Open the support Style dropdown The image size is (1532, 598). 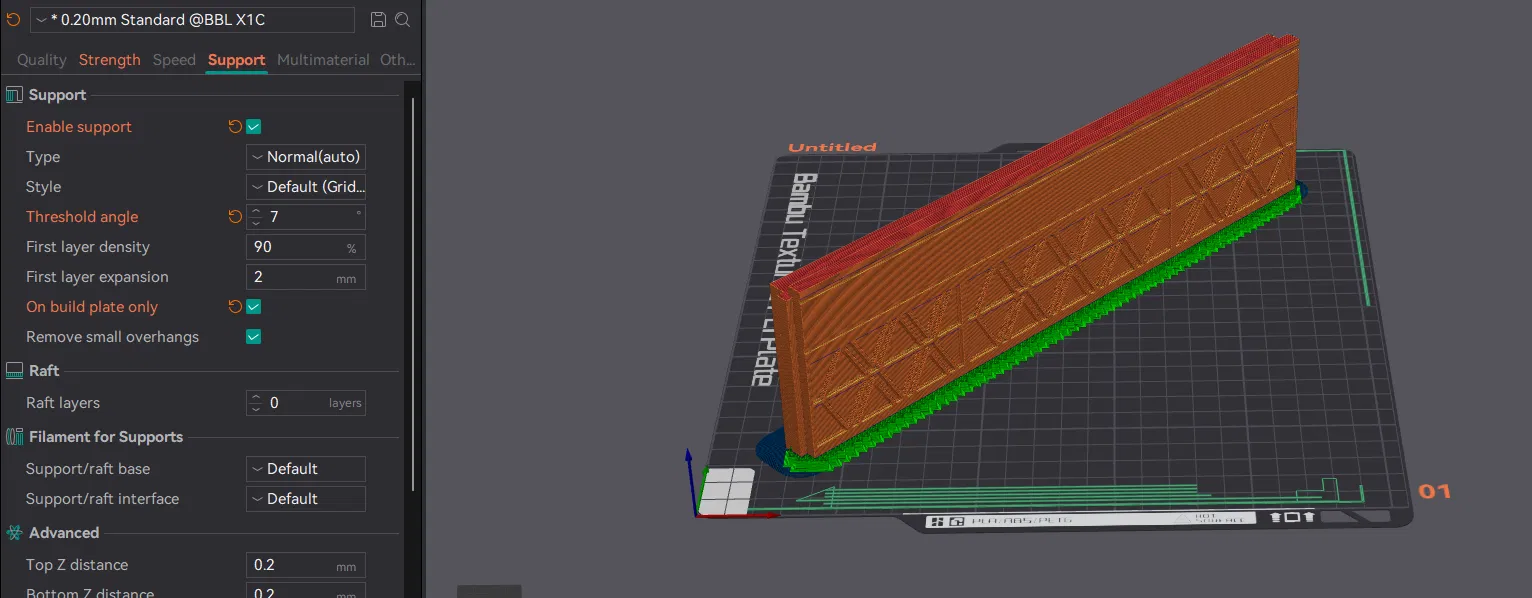[306, 187]
